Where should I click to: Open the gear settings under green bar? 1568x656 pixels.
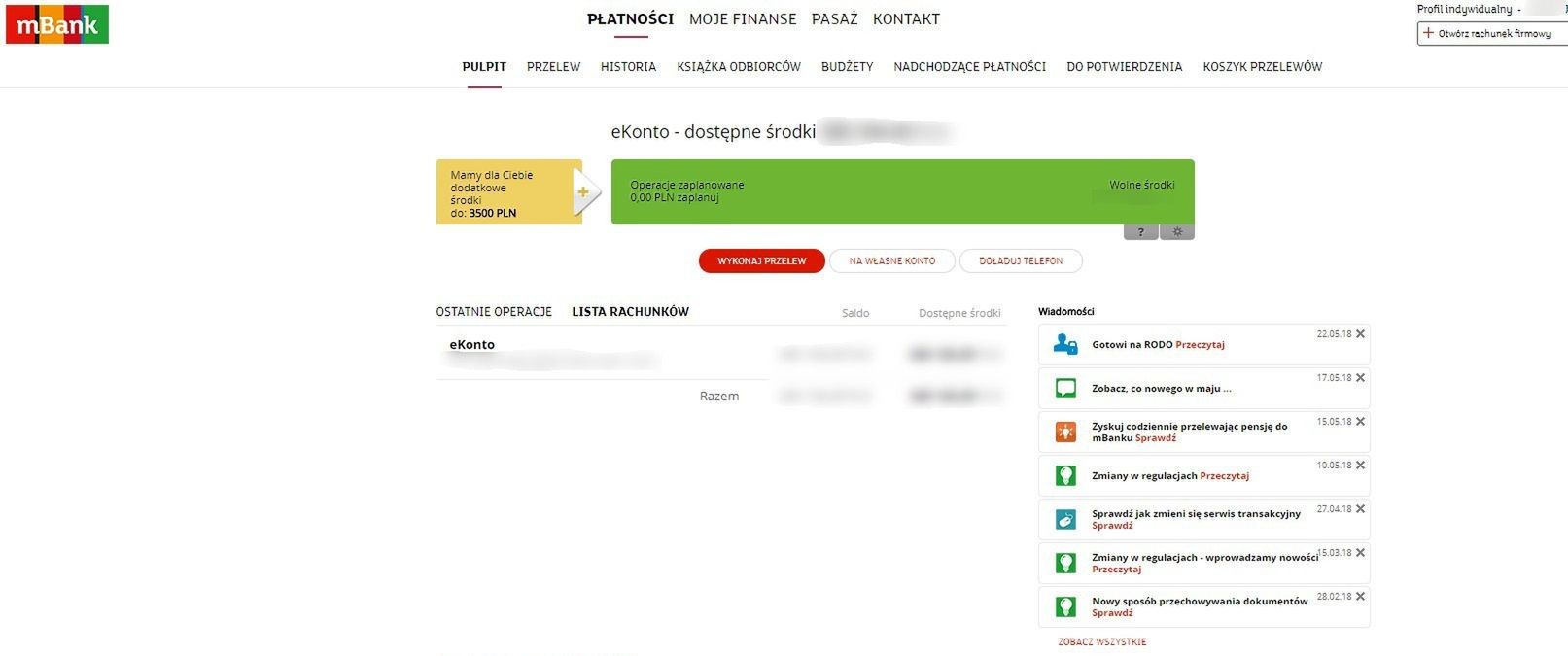pos(1177,232)
